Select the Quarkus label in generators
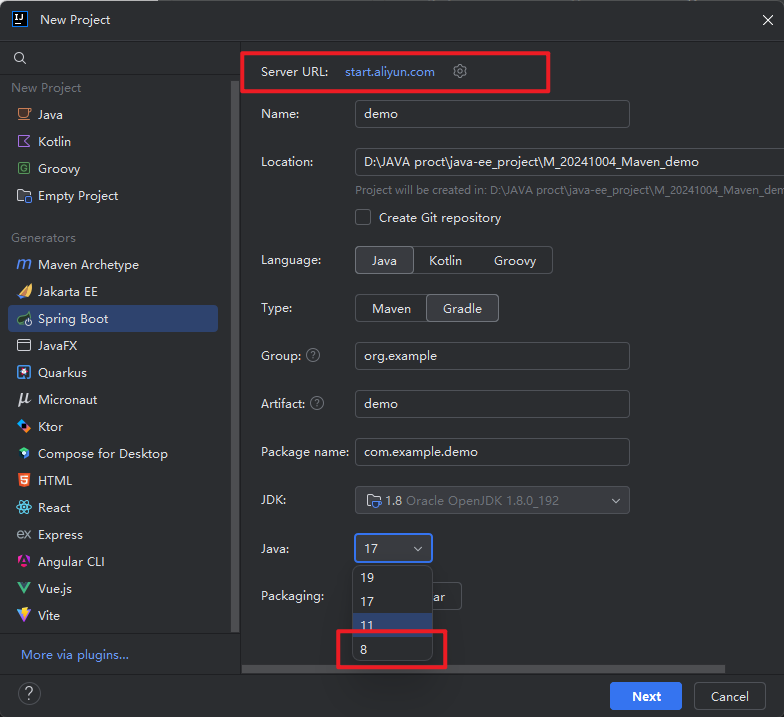784x717 pixels. coord(62,372)
